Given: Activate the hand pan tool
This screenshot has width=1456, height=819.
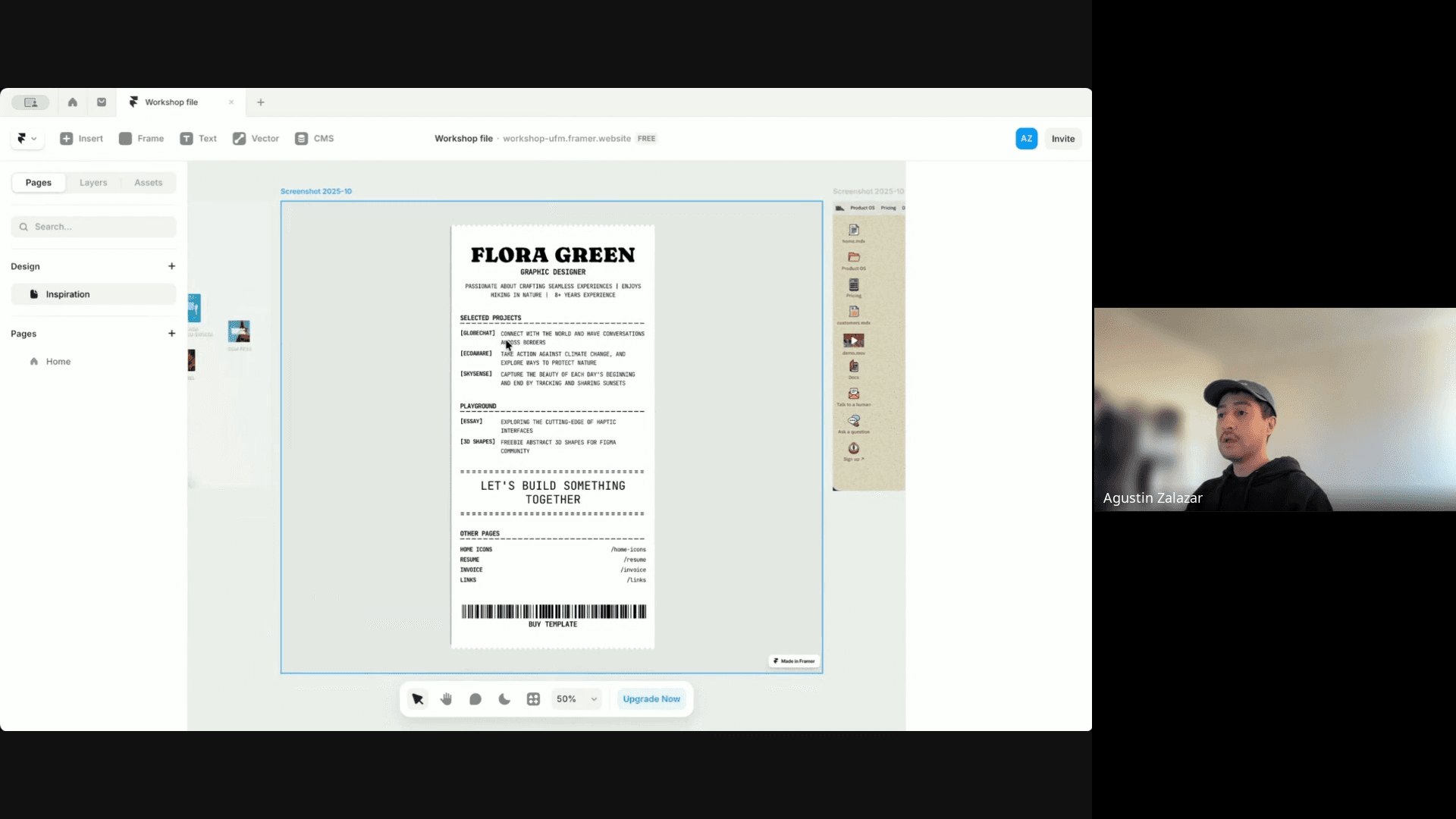Looking at the screenshot, I should click(446, 699).
